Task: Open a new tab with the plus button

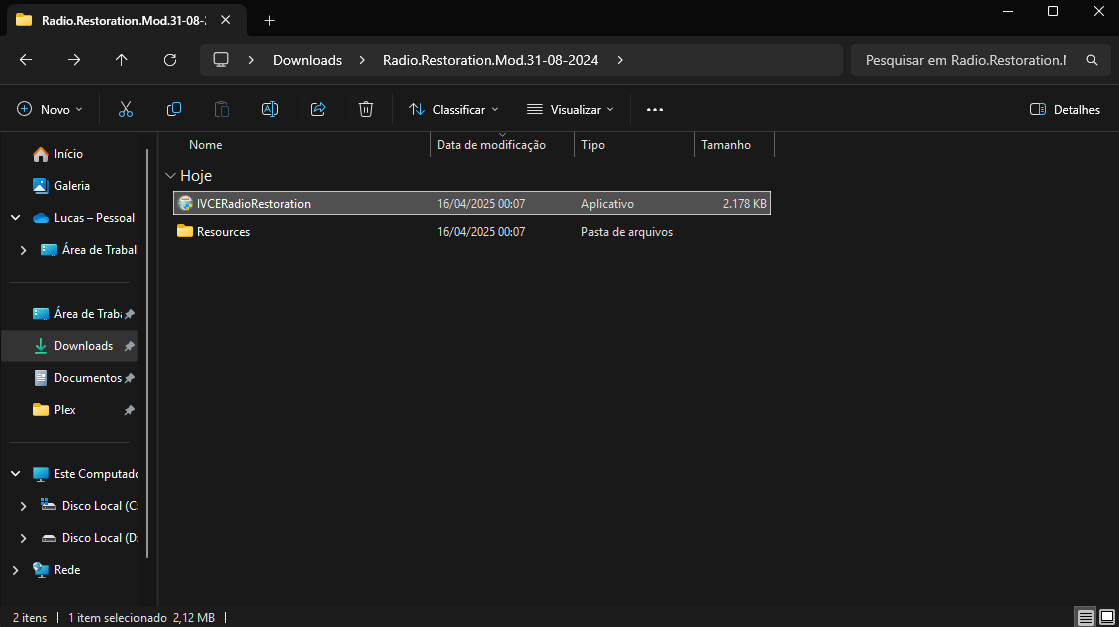Action: coord(269,21)
